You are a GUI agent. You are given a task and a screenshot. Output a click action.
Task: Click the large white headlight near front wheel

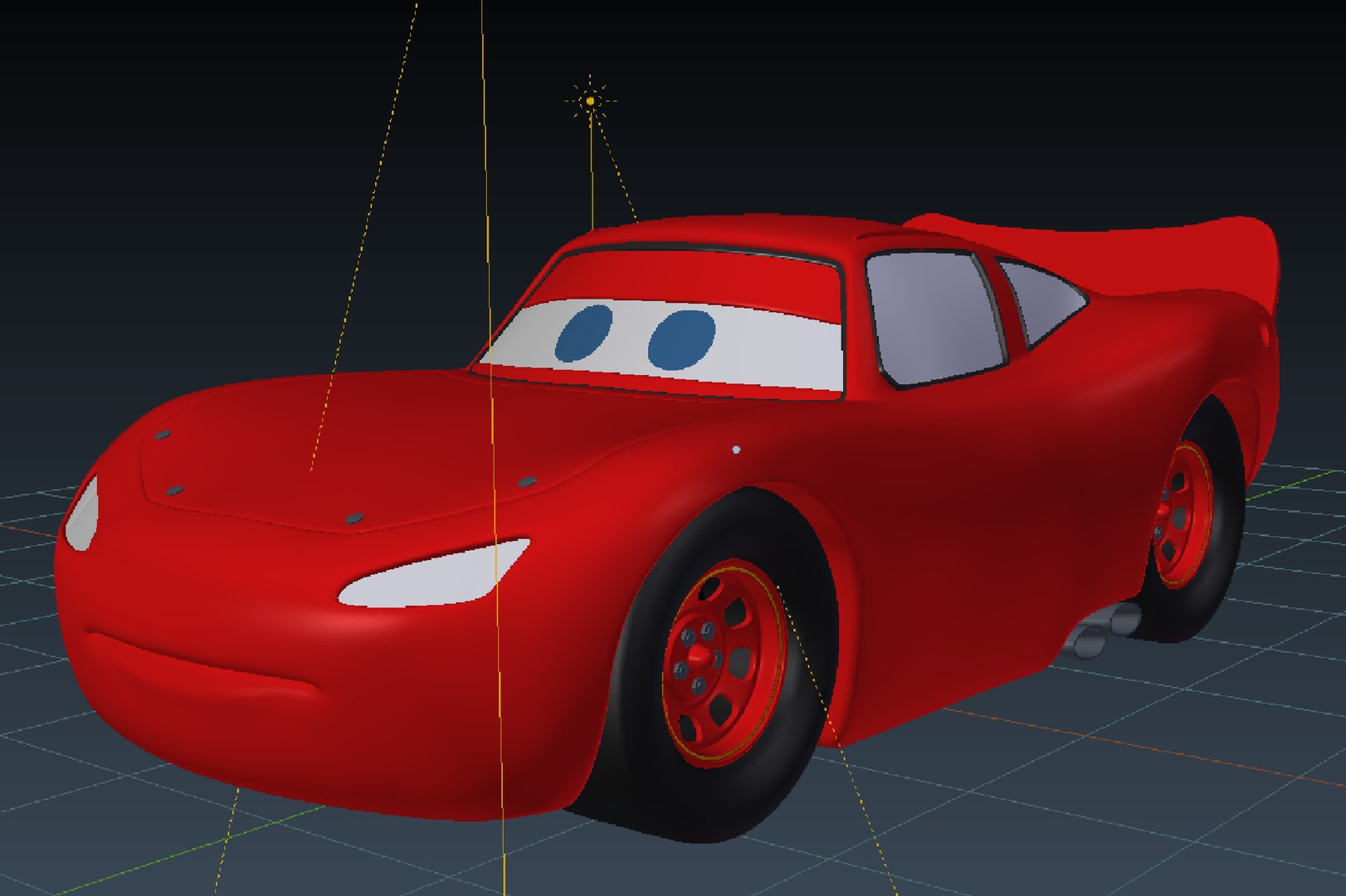(434, 574)
